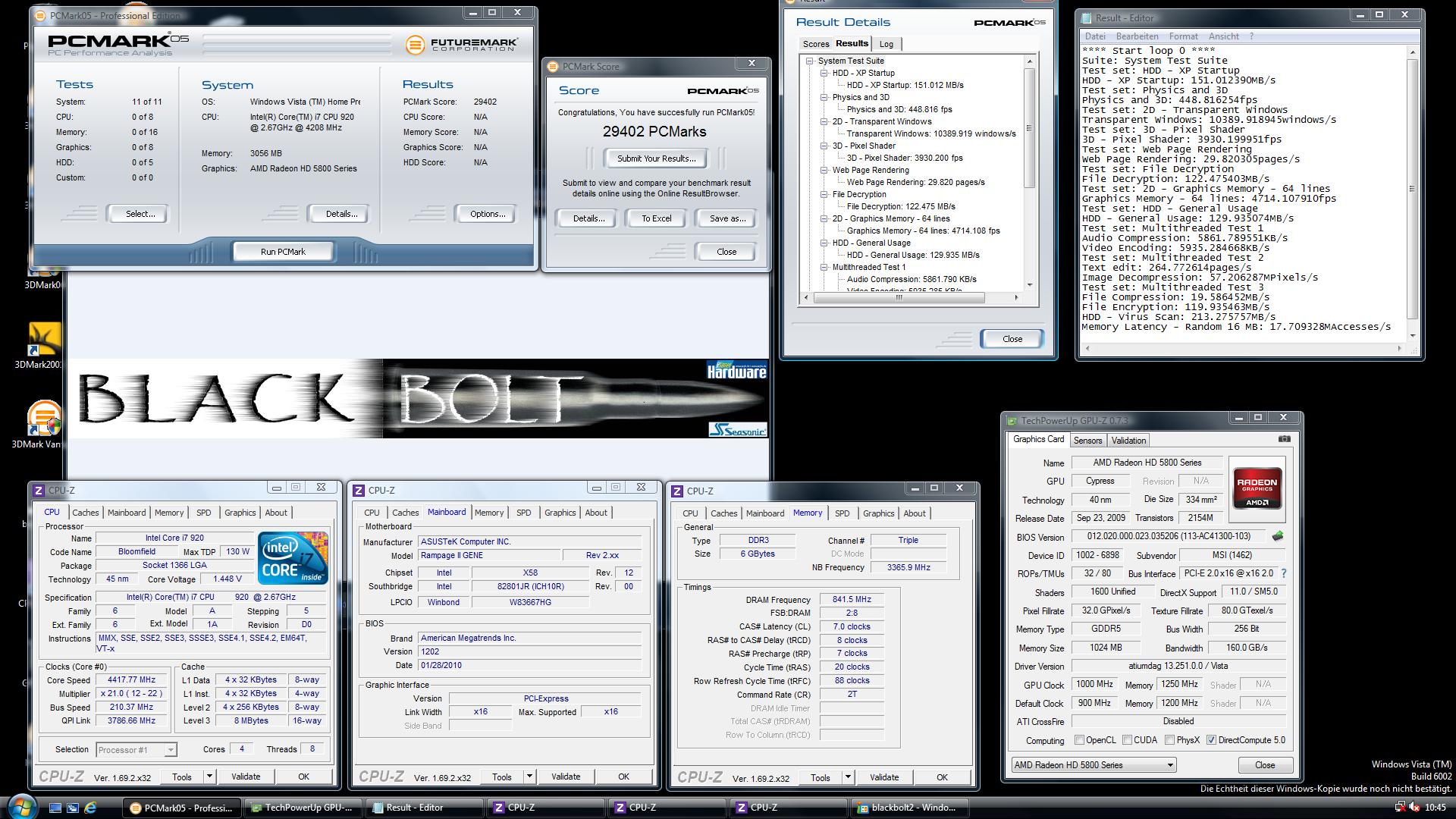Image resolution: width=1456 pixels, height=819 pixels.
Task: Click the To Excel button
Action: click(656, 218)
